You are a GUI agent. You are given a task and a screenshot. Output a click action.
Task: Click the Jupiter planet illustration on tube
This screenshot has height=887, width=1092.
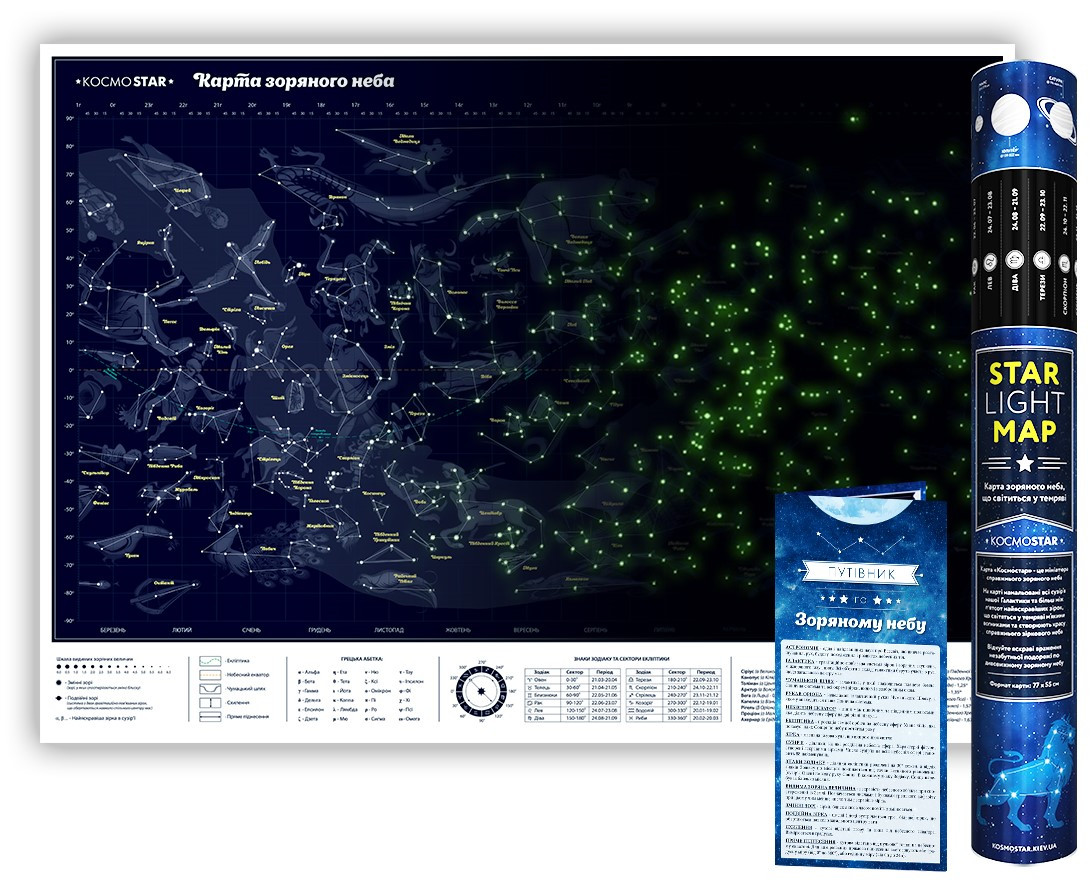(1010, 116)
